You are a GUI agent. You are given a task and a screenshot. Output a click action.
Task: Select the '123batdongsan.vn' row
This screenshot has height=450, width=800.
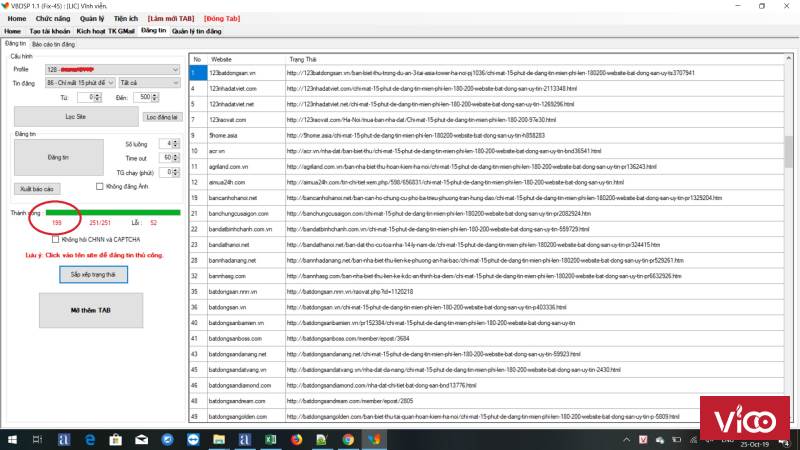click(486, 73)
